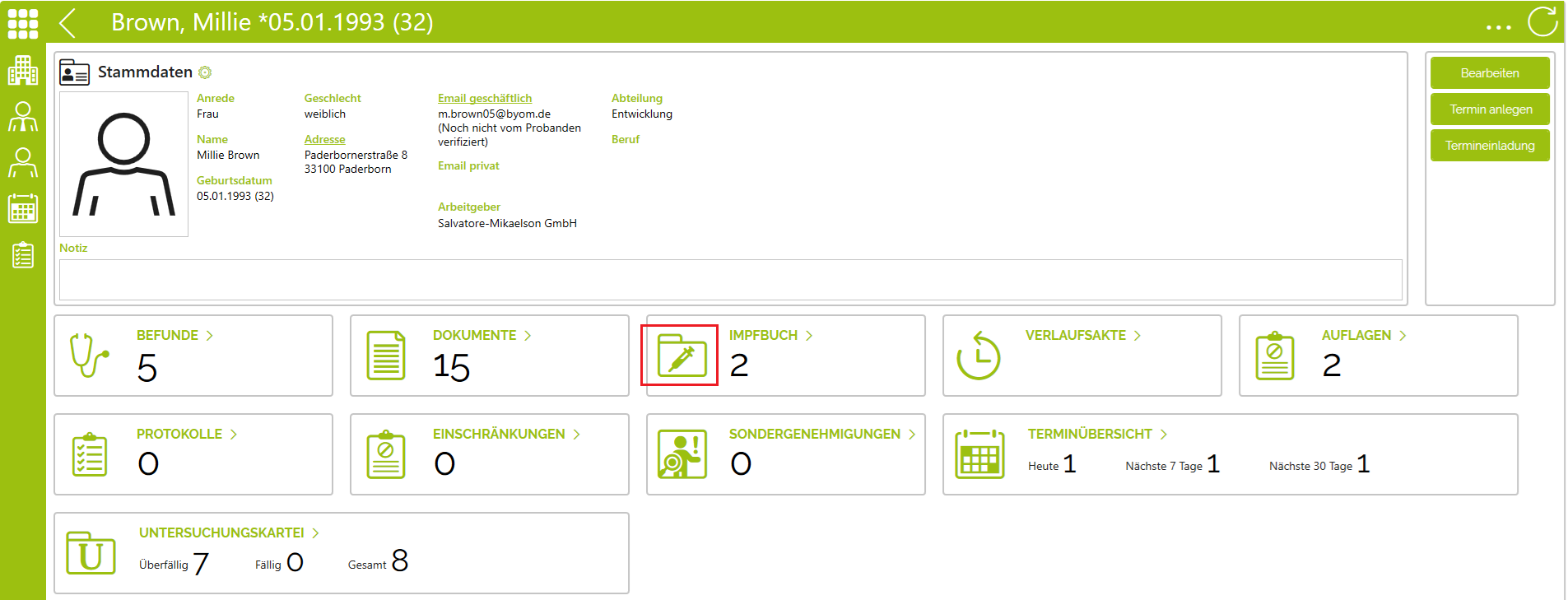Click the Bearbeiten button

click(1490, 72)
